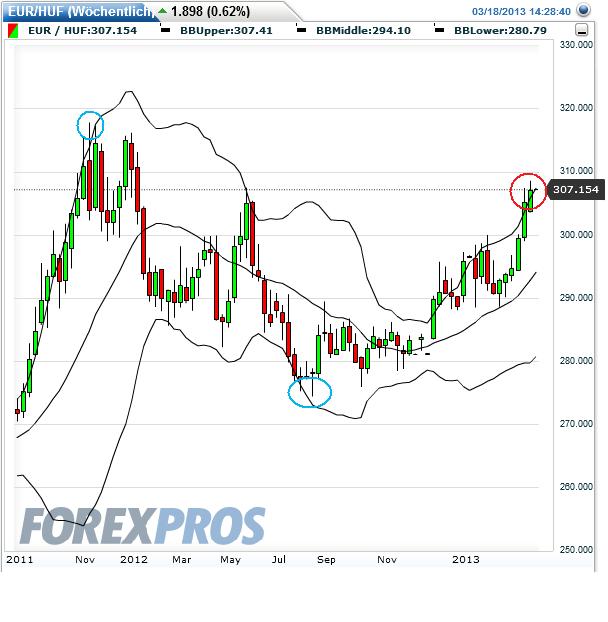Click the EUR / HUF:307.154 legend label
The image size is (608, 622).
pyautogui.click(x=82, y=31)
